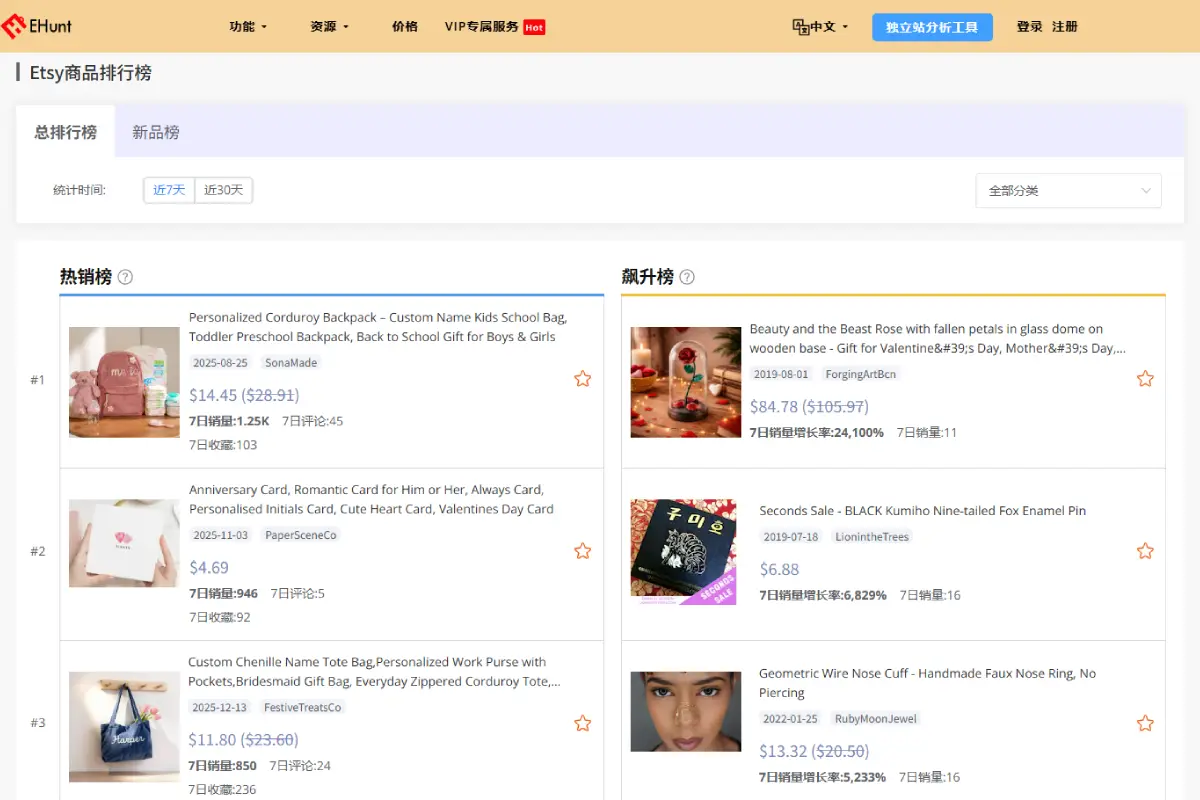Select the 总排行榜 tab
The height and width of the screenshot is (800, 1200).
click(66, 130)
